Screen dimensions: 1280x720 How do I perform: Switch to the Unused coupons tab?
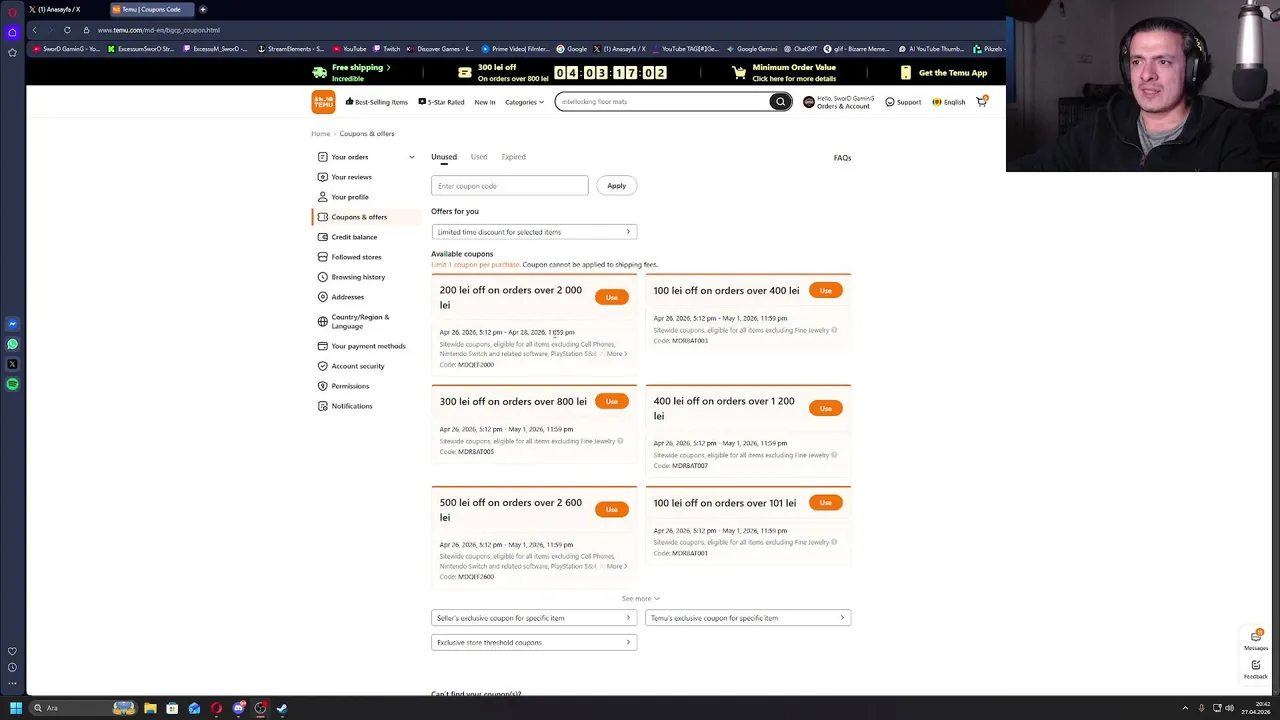(444, 157)
